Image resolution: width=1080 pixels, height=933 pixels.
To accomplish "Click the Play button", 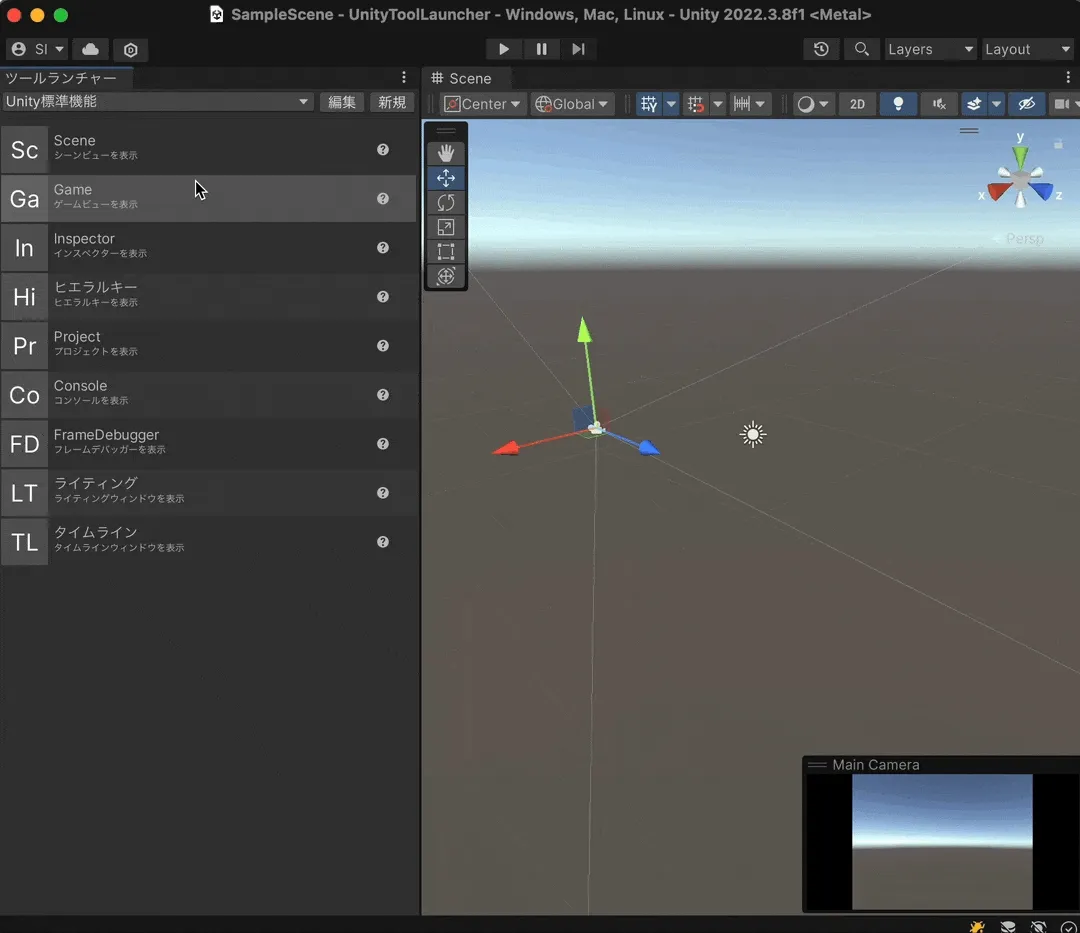I will [504, 49].
